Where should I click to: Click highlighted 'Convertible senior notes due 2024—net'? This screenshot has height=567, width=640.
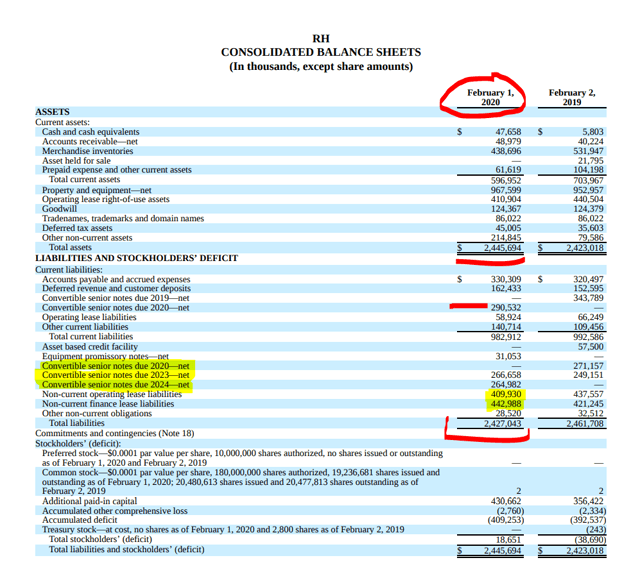116,385
